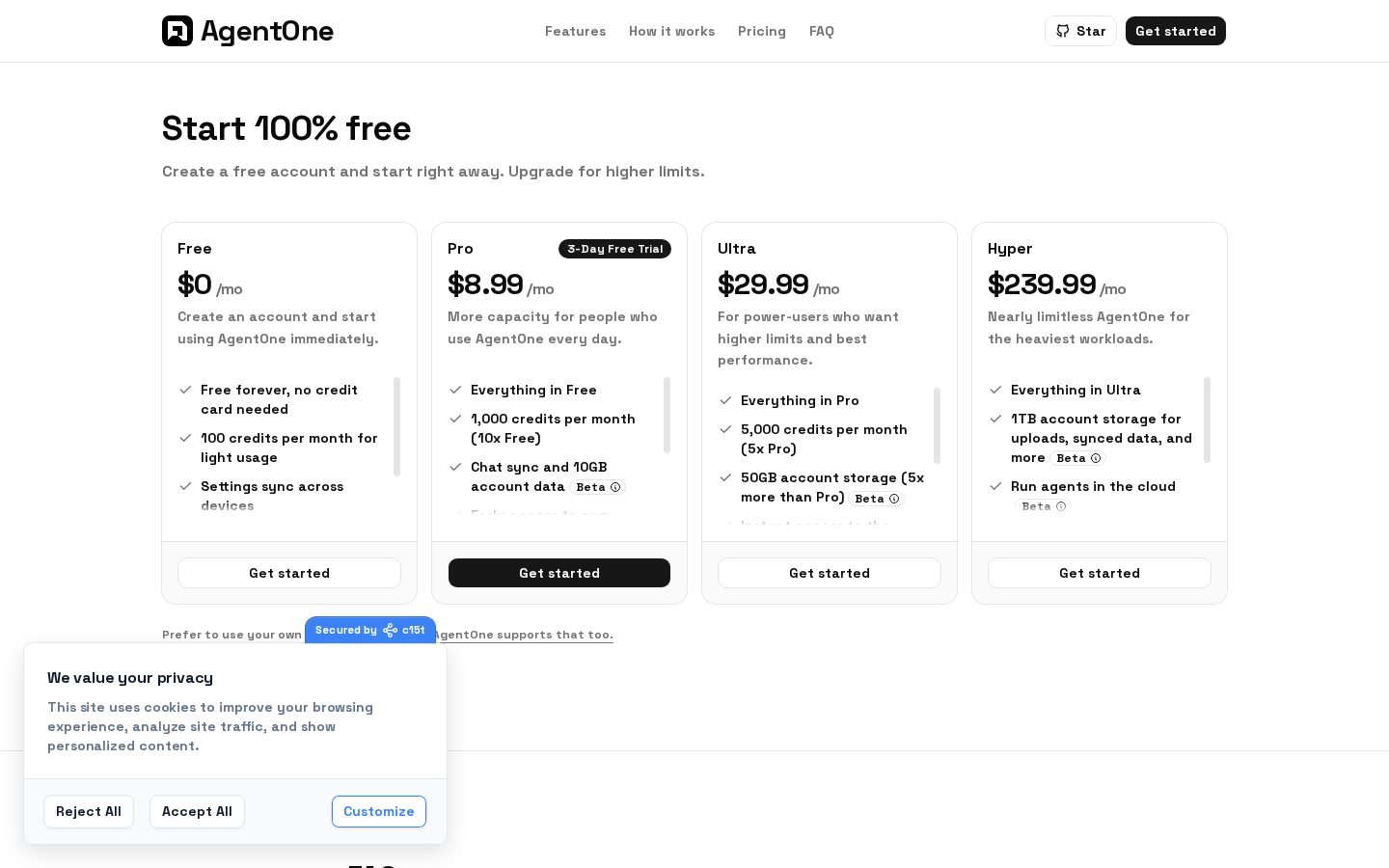Viewport: 1389px width, 868px height.
Task: Choose Get started on the Free plan
Action: click(x=289, y=573)
